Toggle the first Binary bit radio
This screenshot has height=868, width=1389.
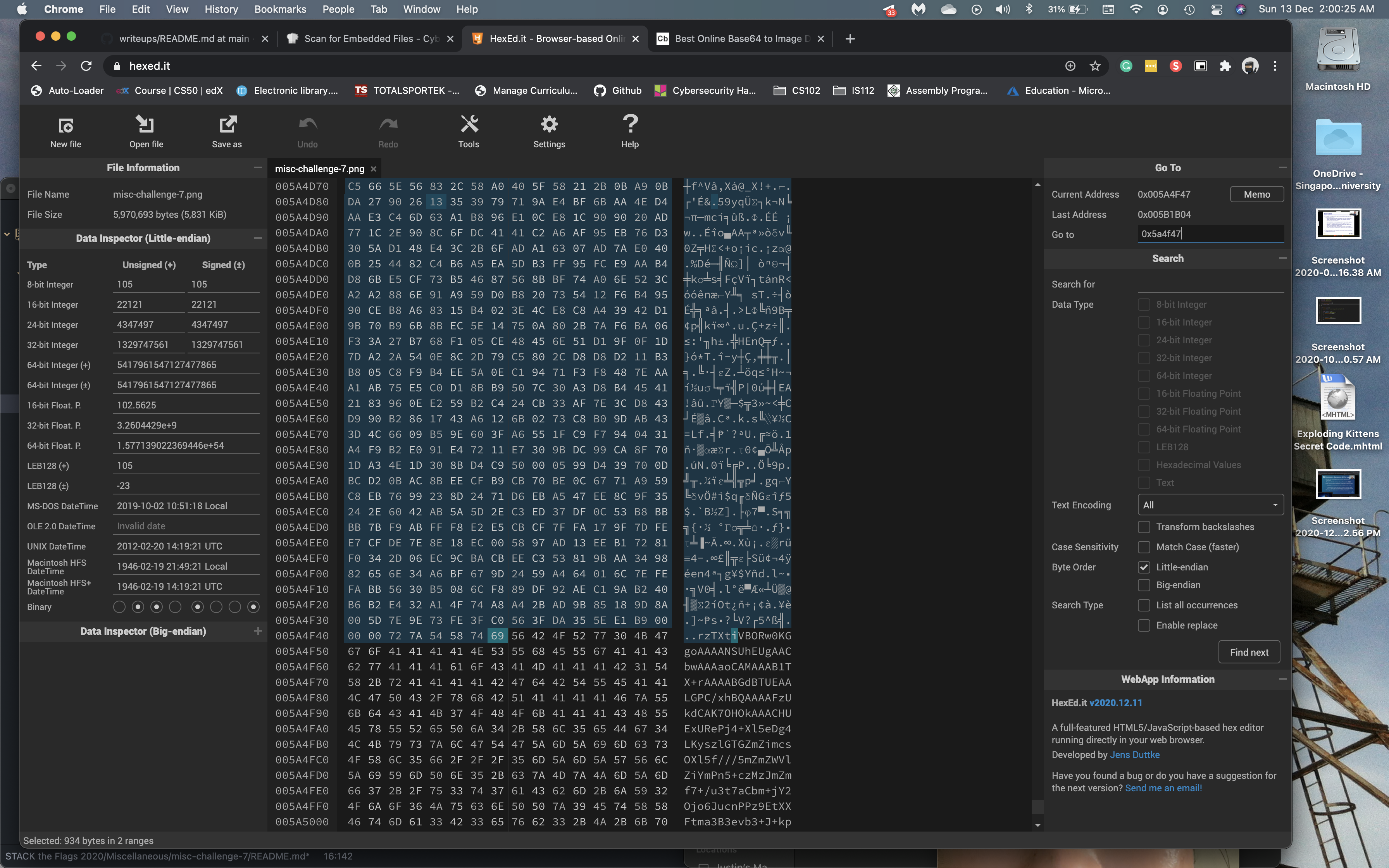point(119,607)
